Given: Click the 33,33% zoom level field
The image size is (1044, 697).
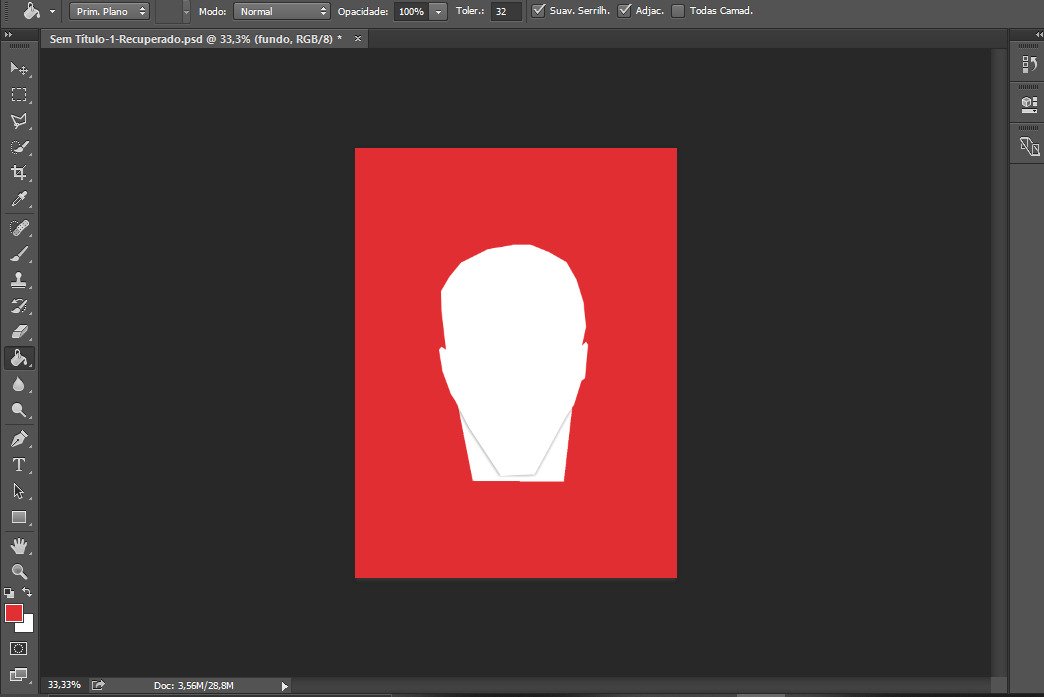Looking at the screenshot, I should pos(64,685).
